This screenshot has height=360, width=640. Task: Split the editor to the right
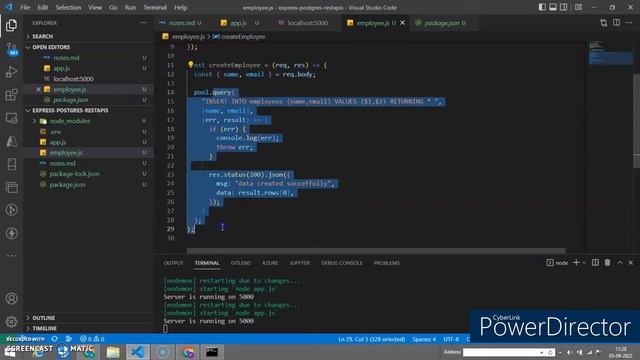click(616, 23)
